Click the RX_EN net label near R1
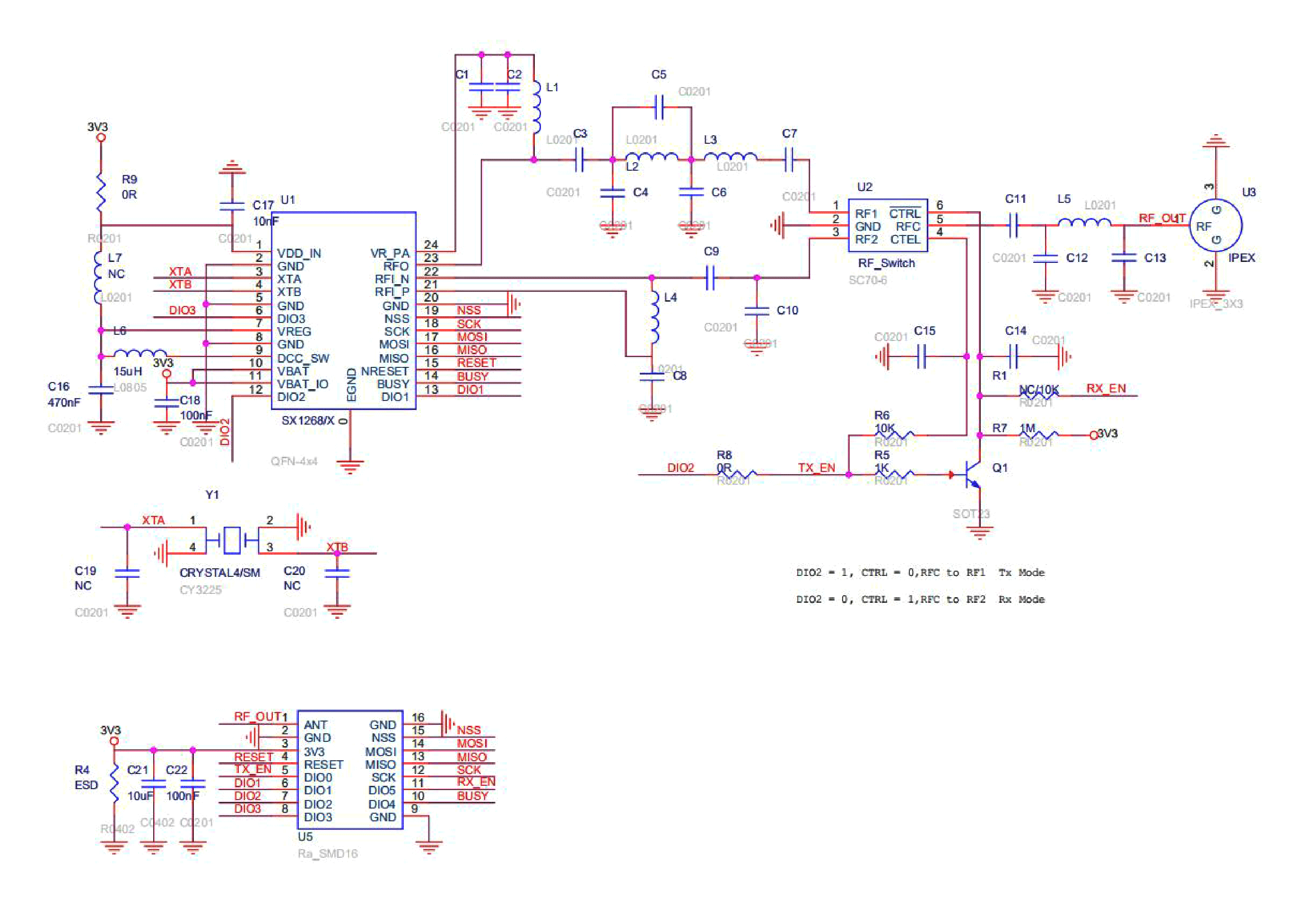Image resolution: width=1316 pixels, height=913 pixels. [x=1106, y=389]
